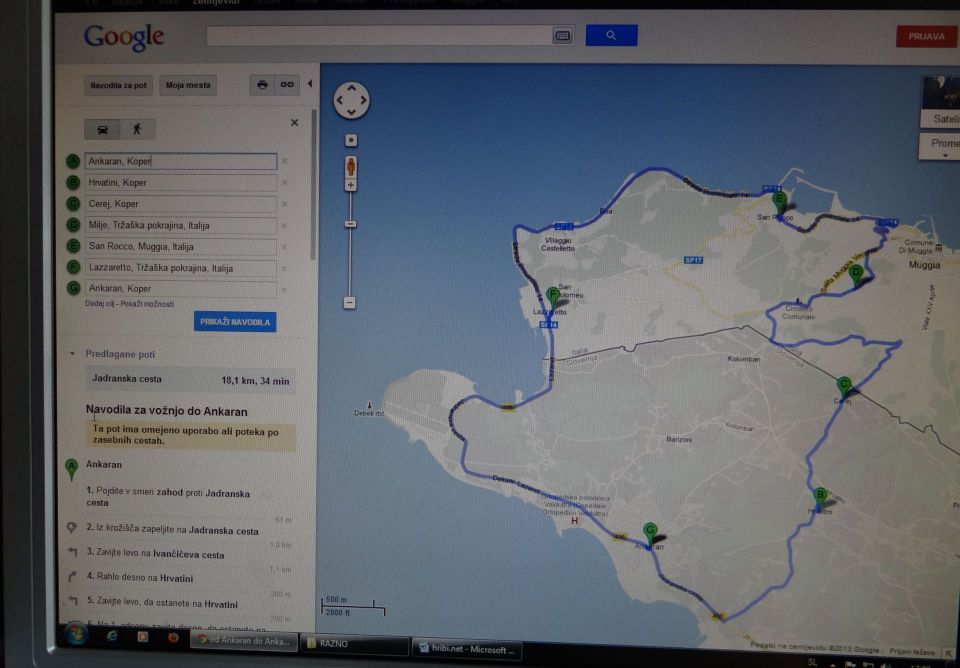Click marker B at Hrvatini on map
Image resolution: width=960 pixels, height=668 pixels.
(820, 498)
